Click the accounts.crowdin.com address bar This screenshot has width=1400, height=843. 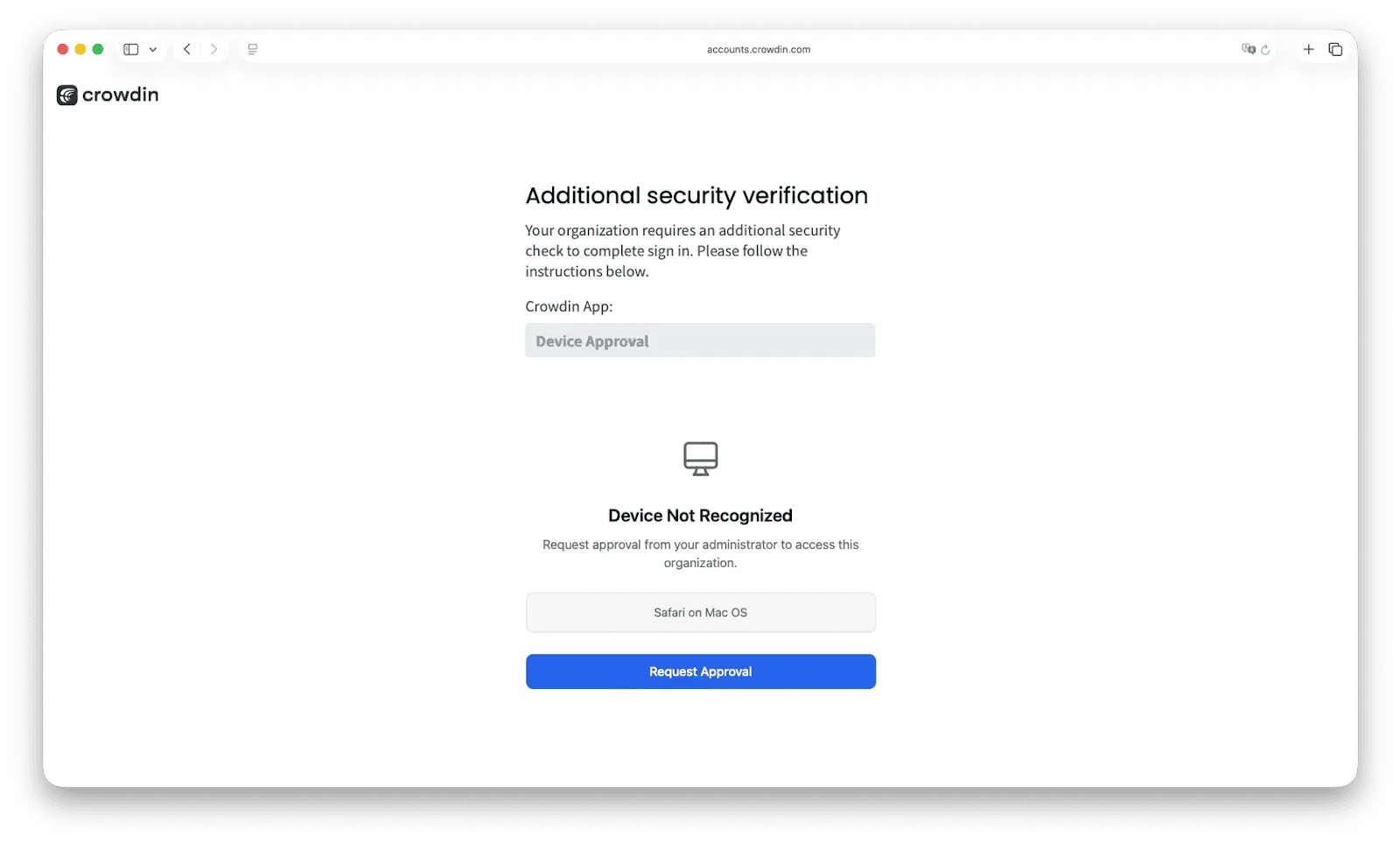pos(759,49)
